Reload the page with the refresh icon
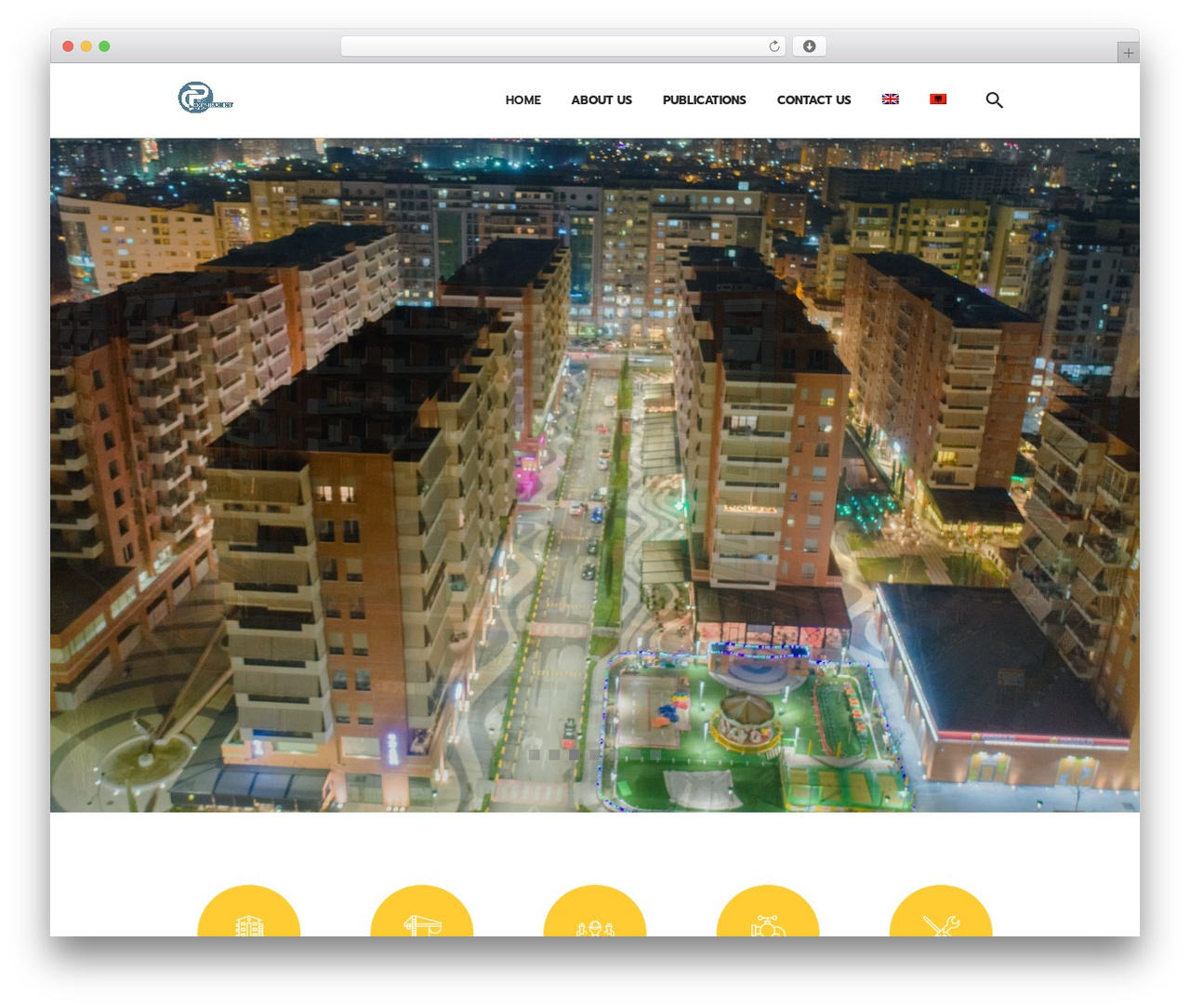1190x1008 pixels. (773, 46)
